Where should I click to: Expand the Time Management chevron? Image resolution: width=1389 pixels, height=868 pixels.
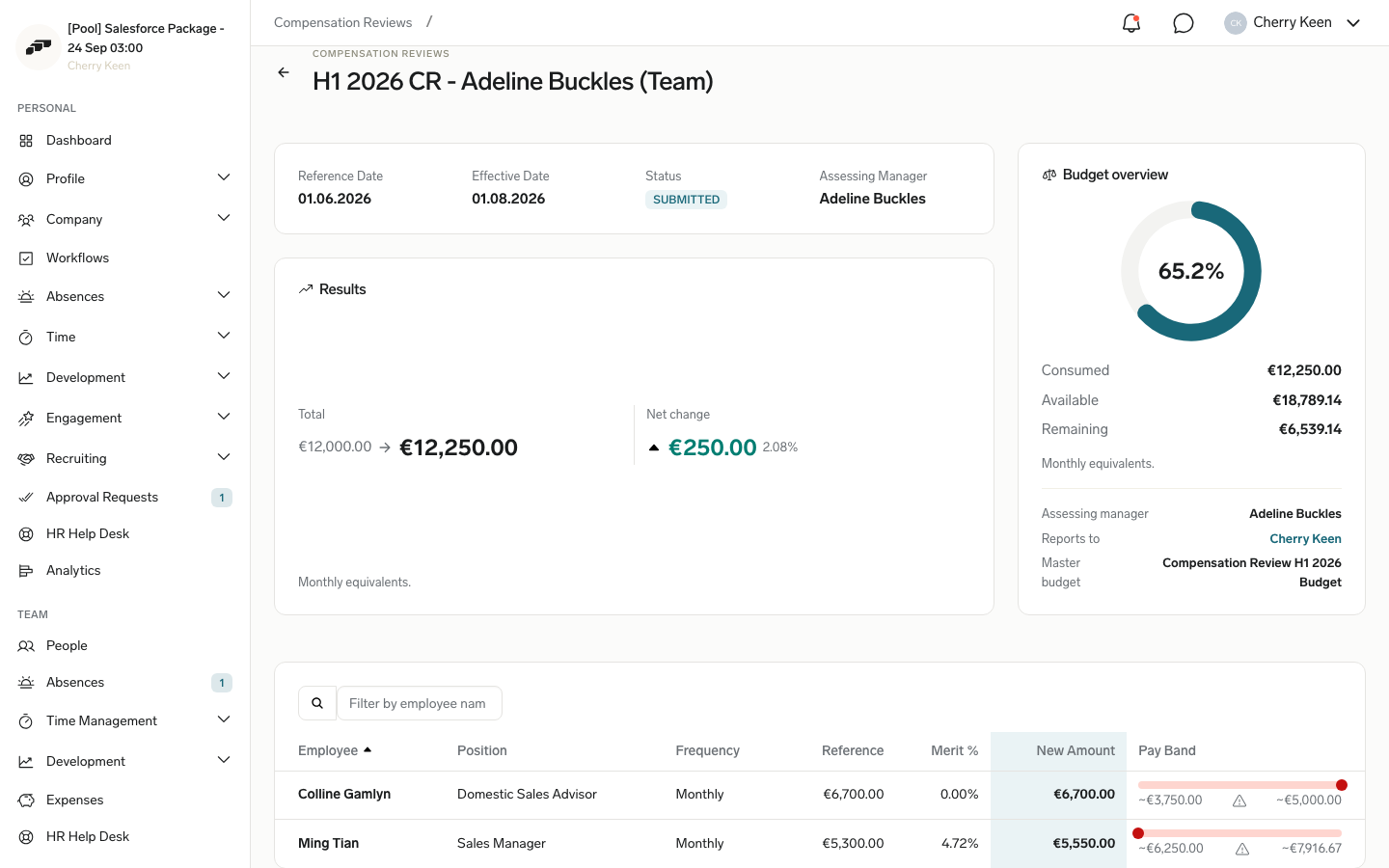point(224,719)
